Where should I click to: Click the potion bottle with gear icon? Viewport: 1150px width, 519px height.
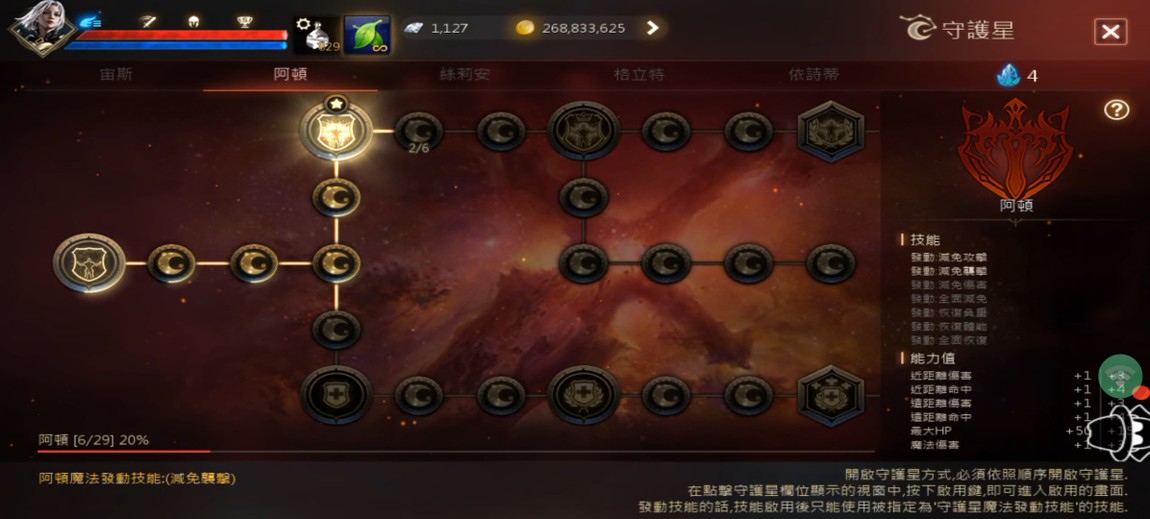pos(317,34)
